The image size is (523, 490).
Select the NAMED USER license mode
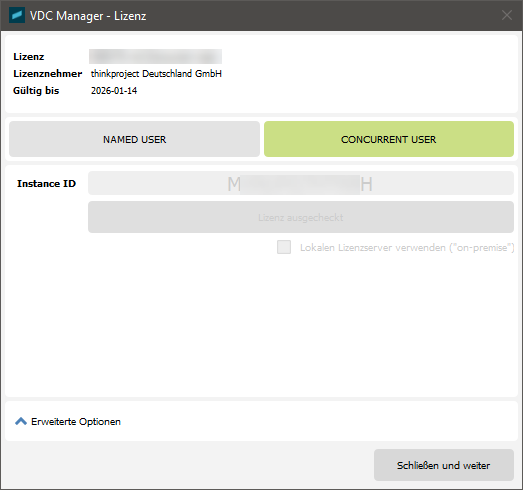[134, 139]
